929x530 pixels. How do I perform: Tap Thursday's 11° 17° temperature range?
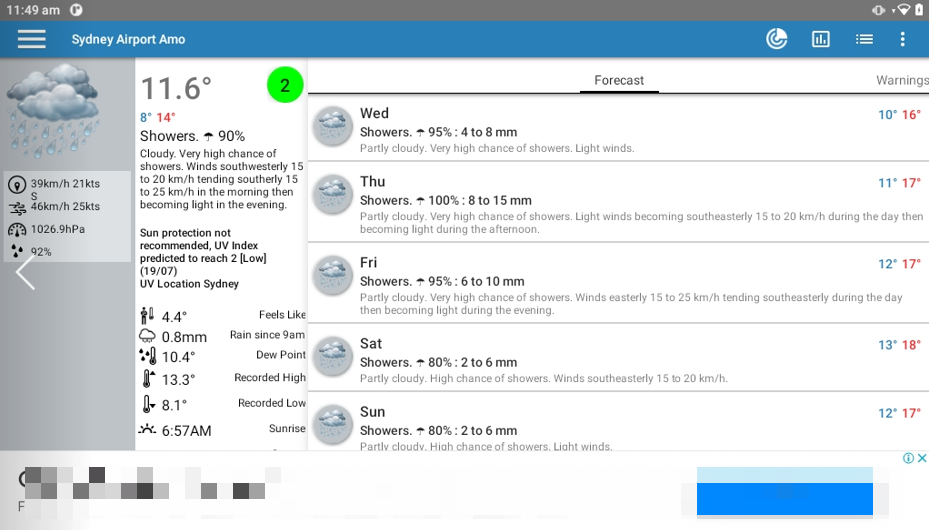tap(899, 183)
